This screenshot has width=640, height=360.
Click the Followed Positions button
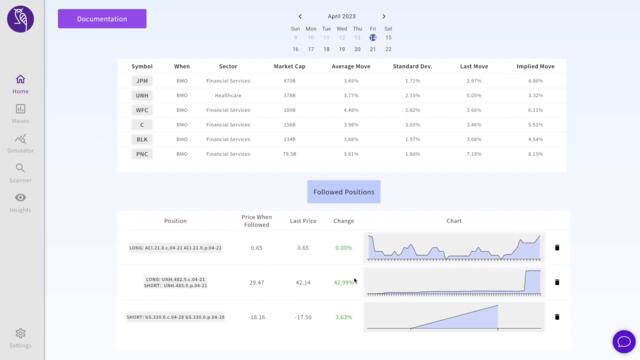[x=344, y=192]
